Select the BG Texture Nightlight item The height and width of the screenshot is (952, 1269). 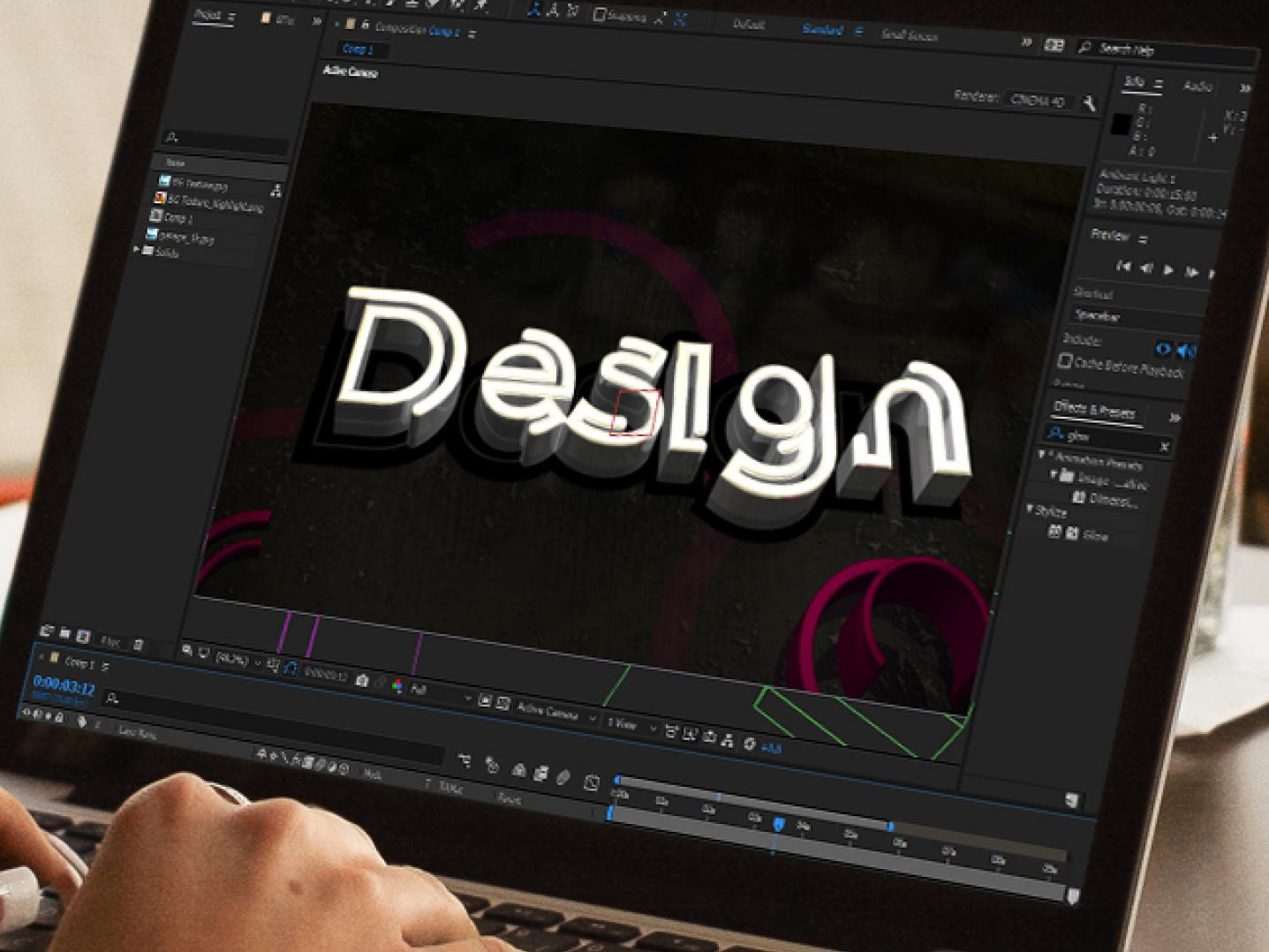209,203
